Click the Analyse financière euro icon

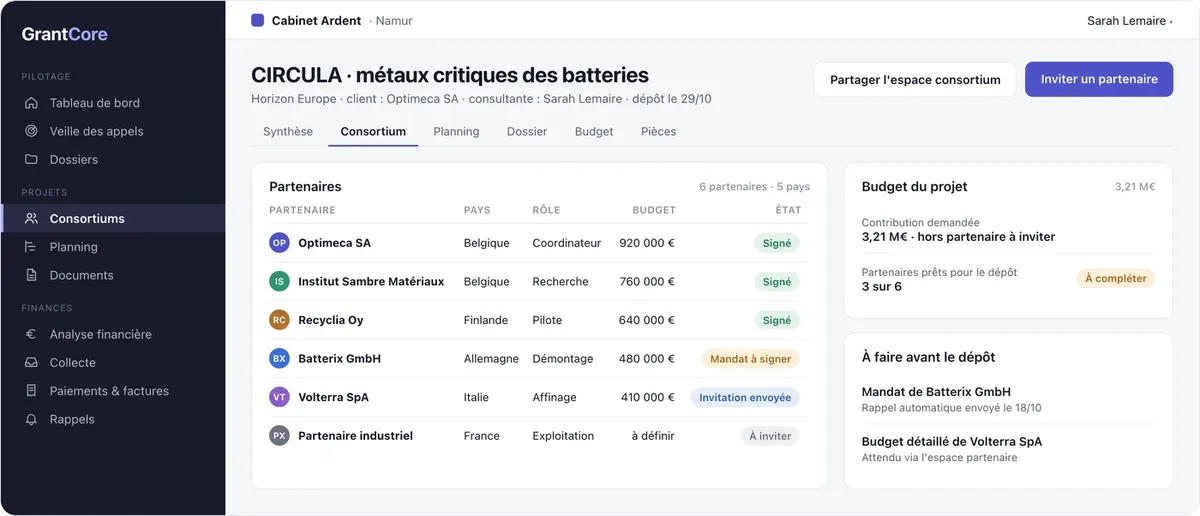[32, 334]
